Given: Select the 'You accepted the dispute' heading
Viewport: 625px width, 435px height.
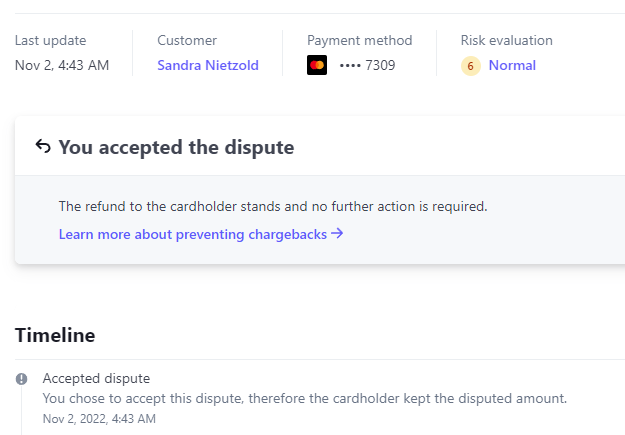Looking at the screenshot, I should click(x=176, y=148).
